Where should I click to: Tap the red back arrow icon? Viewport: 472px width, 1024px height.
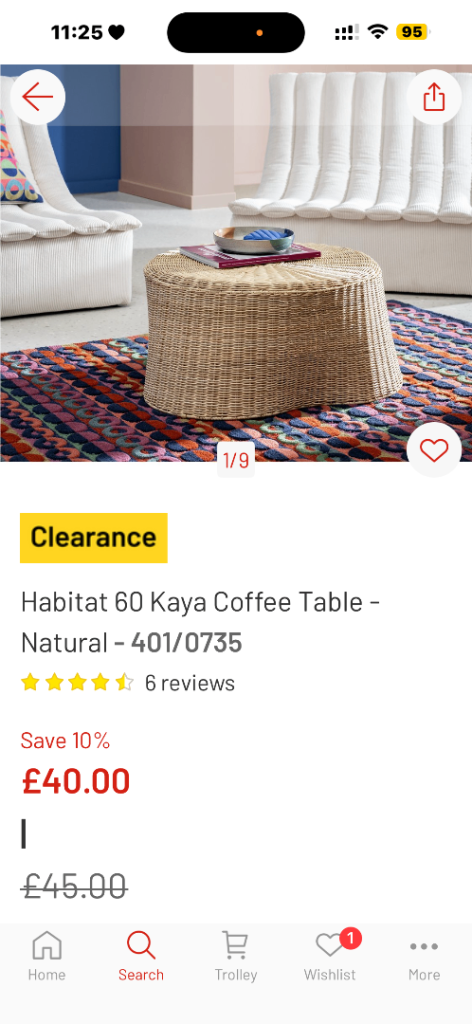coord(37,97)
